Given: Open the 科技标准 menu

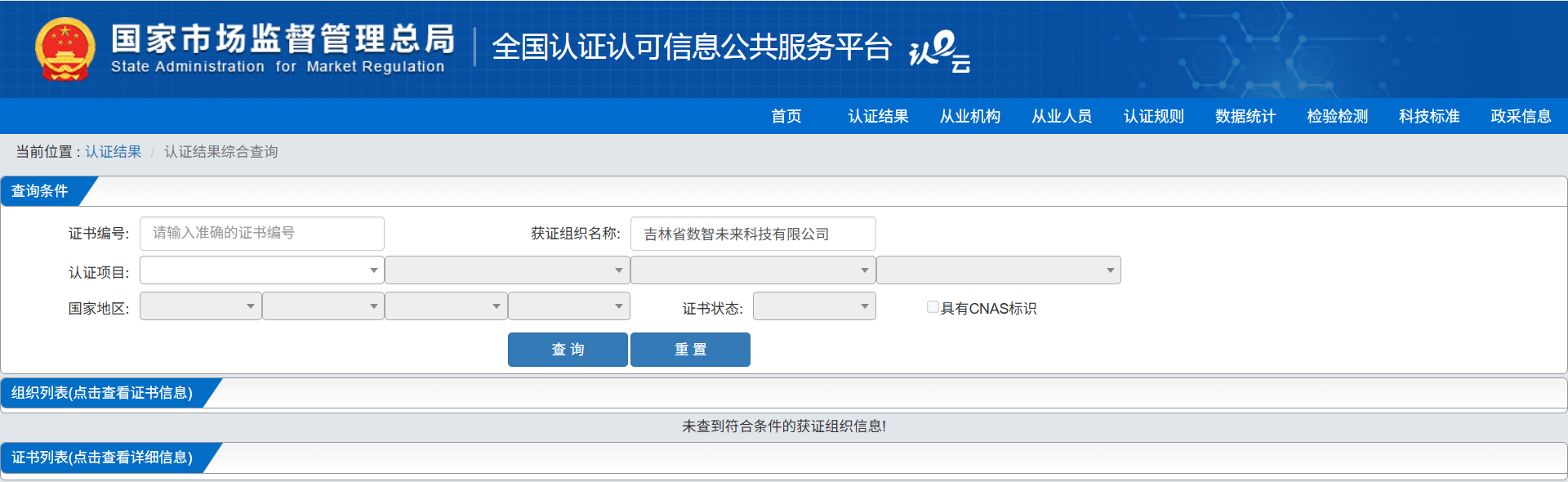Looking at the screenshot, I should coord(1429,116).
